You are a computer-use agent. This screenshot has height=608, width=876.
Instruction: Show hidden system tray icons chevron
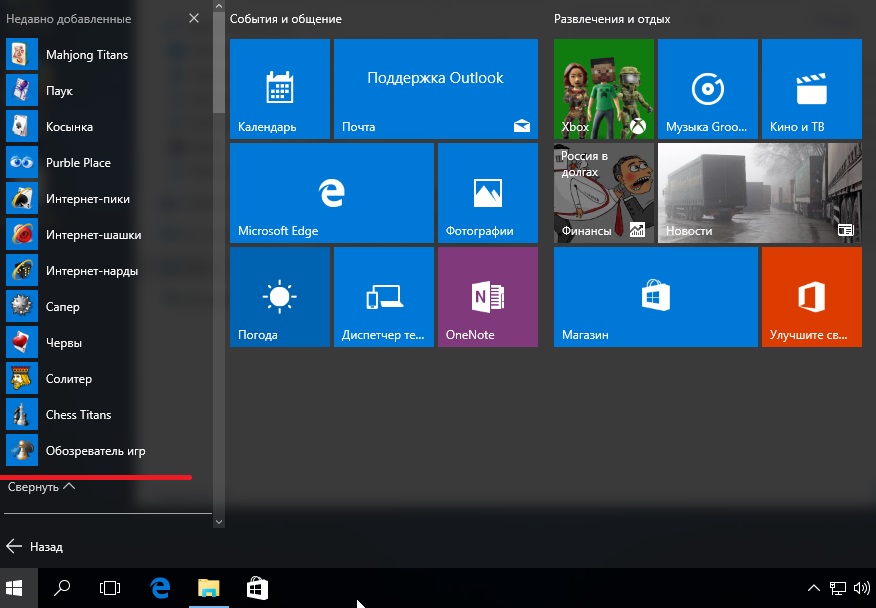pyautogui.click(x=814, y=588)
